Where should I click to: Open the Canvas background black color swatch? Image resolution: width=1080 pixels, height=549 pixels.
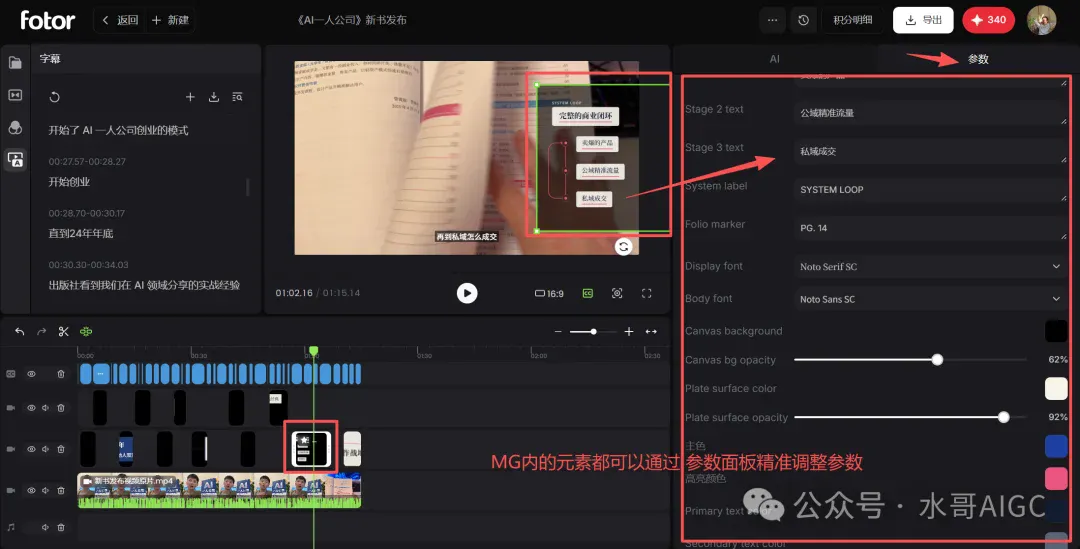click(1056, 331)
